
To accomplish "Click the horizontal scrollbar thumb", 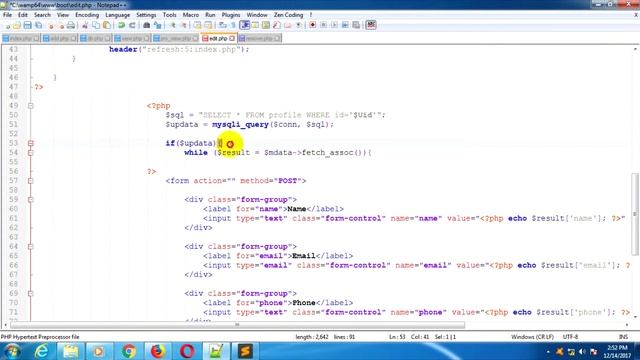I will (238, 325).
